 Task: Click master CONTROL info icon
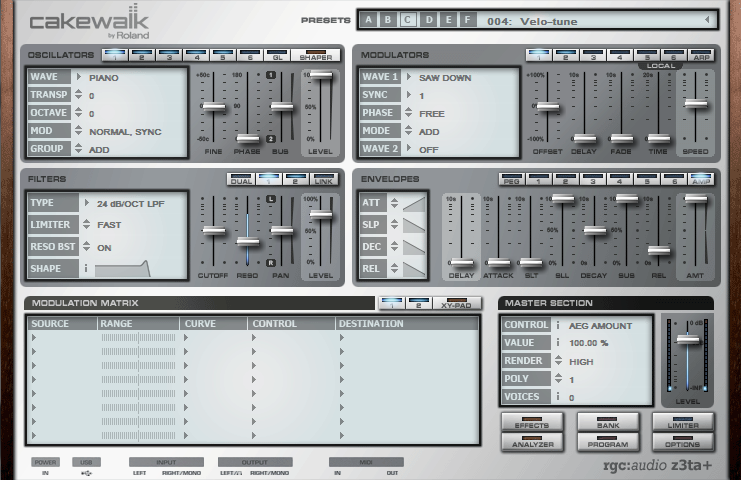(x=558, y=325)
